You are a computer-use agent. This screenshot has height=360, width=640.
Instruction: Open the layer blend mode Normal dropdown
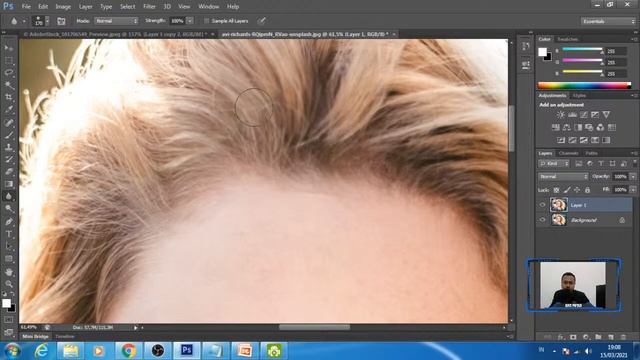click(x=563, y=177)
